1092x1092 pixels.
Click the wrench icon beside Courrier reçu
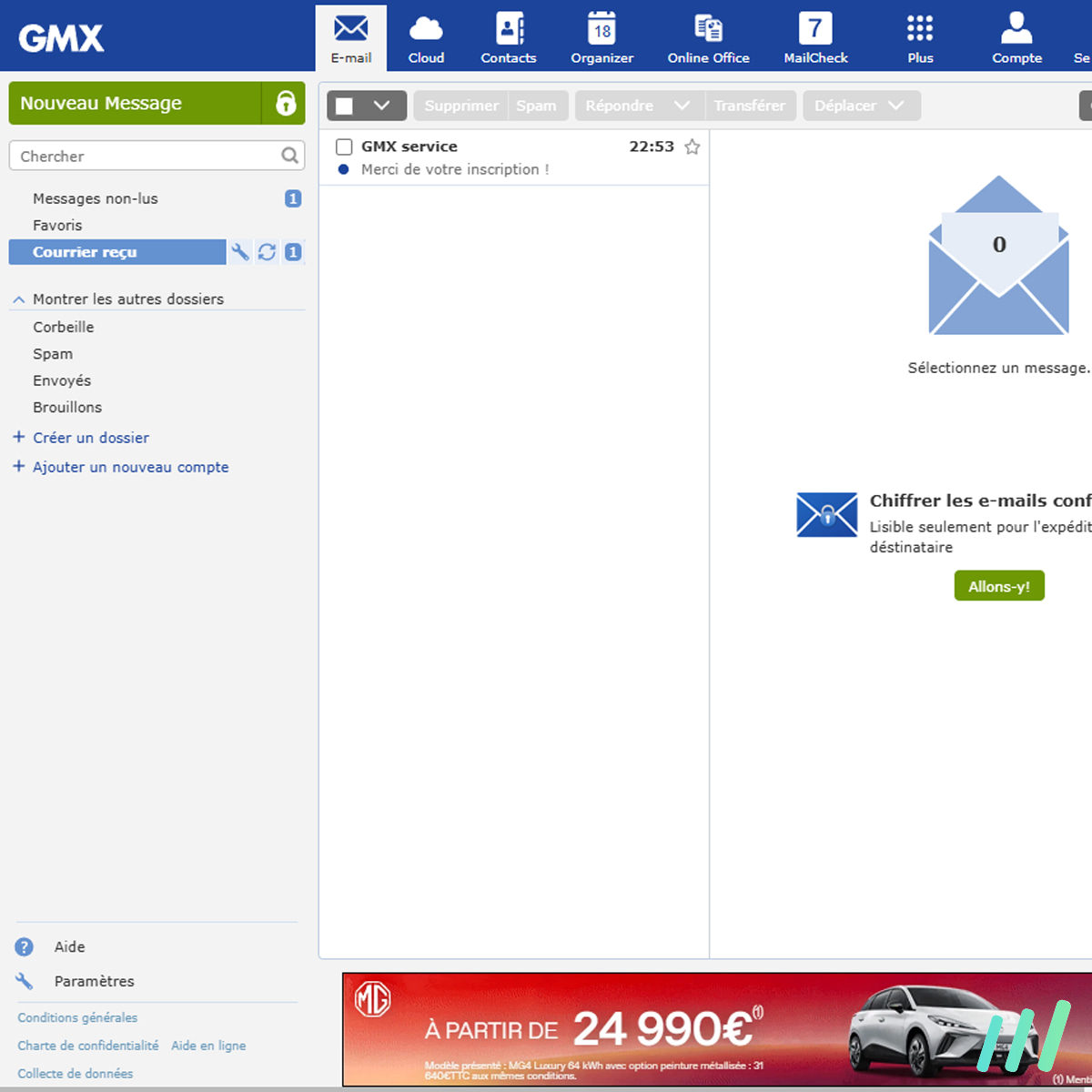coord(240,252)
